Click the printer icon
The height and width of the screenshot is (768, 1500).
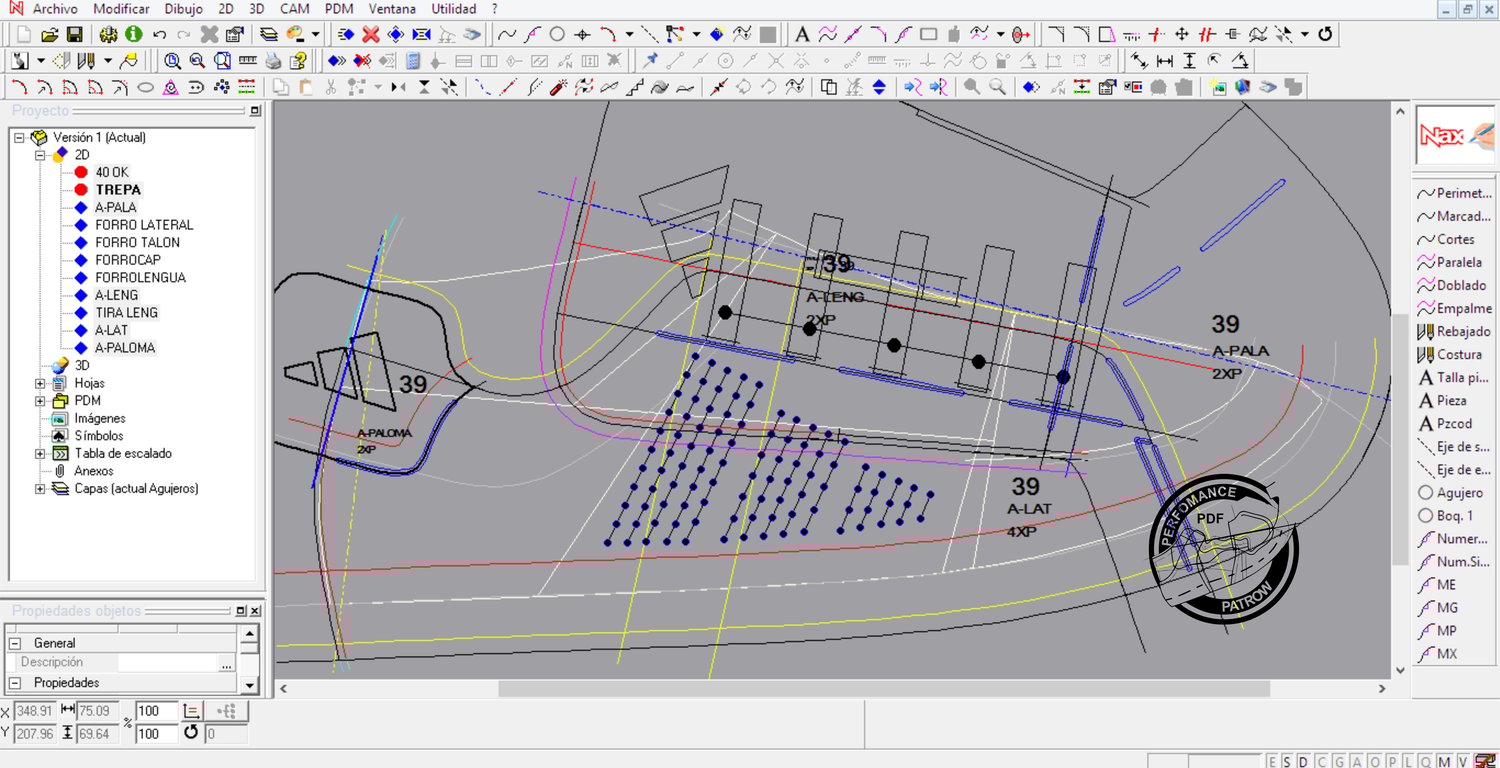273,61
